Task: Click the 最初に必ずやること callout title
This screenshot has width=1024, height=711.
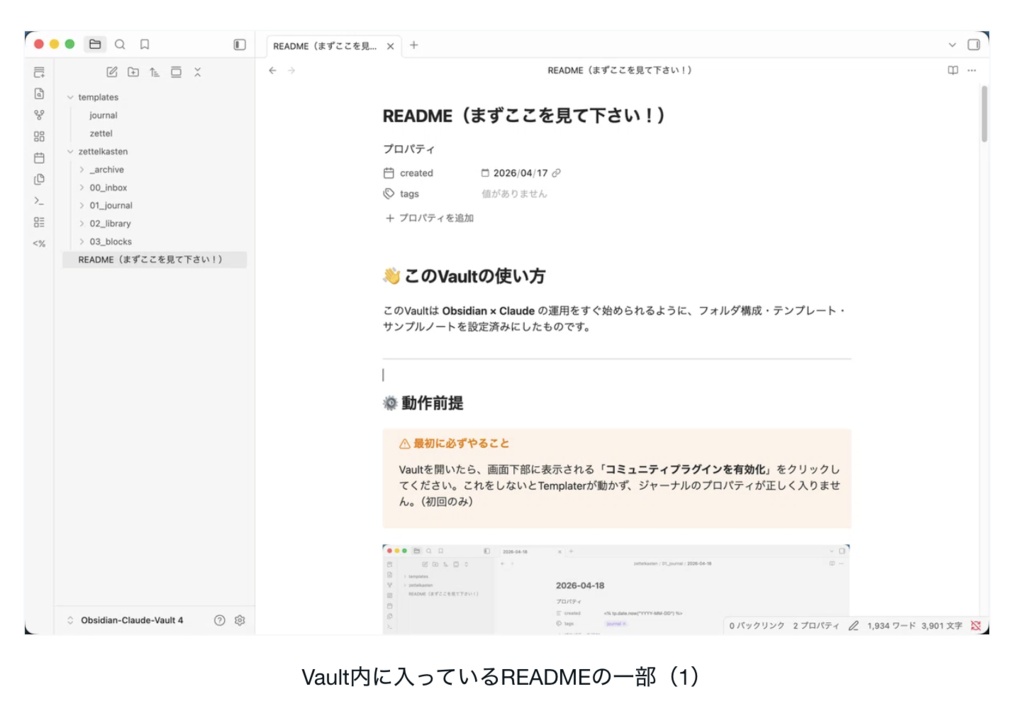Action: click(x=454, y=443)
